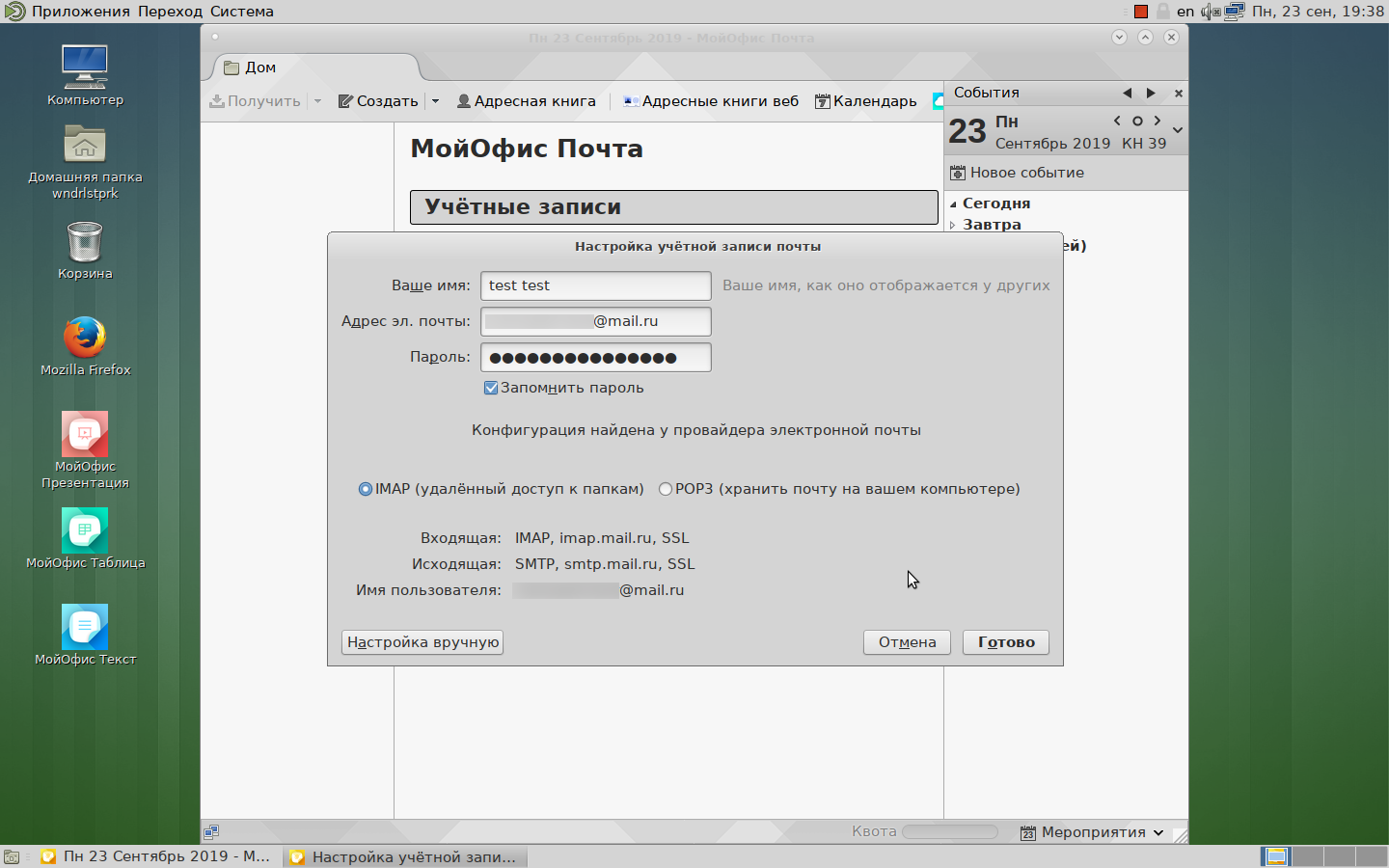Click the cloud icon in the mail toolbar

(938, 101)
